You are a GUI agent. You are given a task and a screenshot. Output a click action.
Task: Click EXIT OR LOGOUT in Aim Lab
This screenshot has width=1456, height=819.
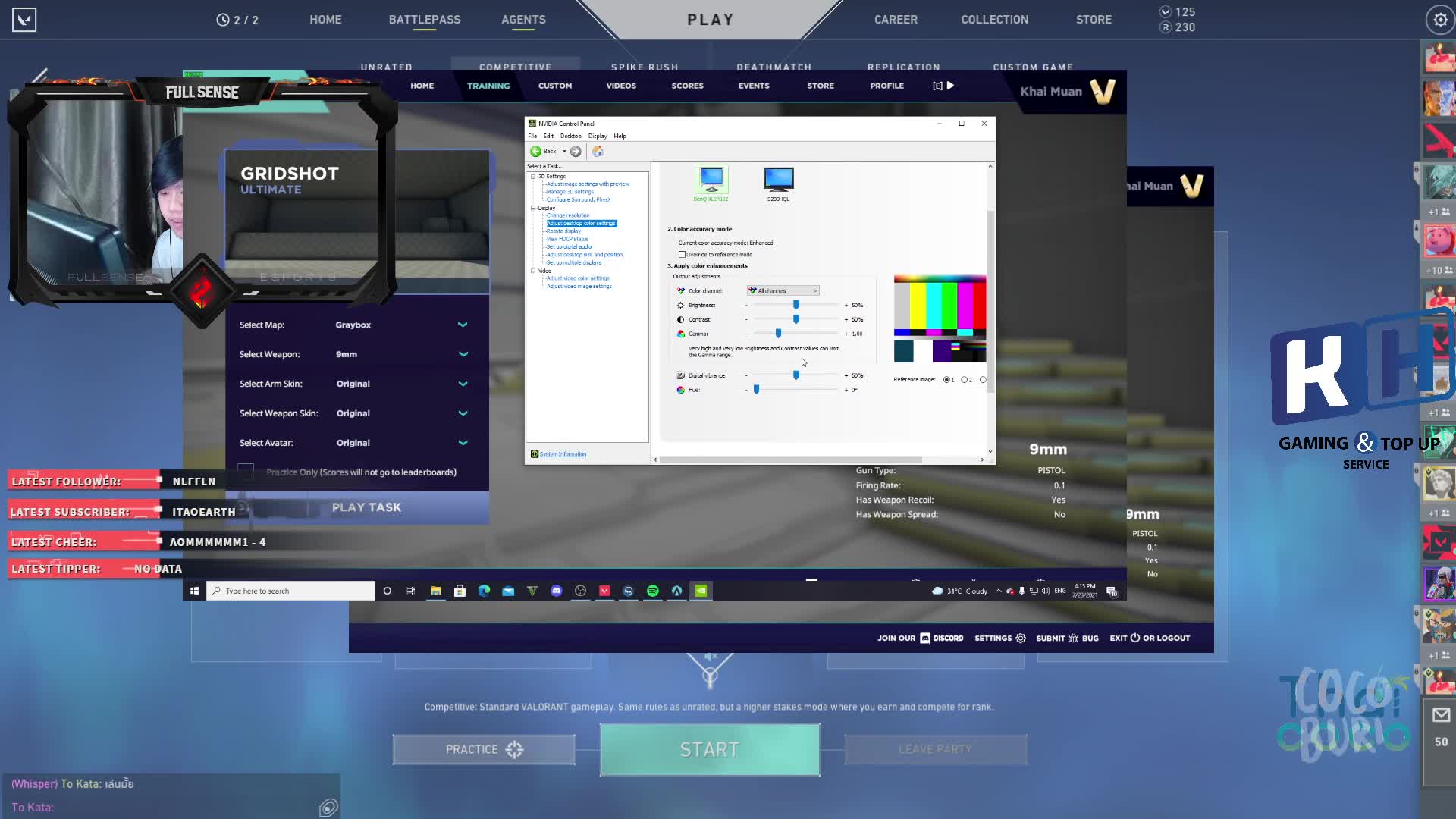[1150, 638]
